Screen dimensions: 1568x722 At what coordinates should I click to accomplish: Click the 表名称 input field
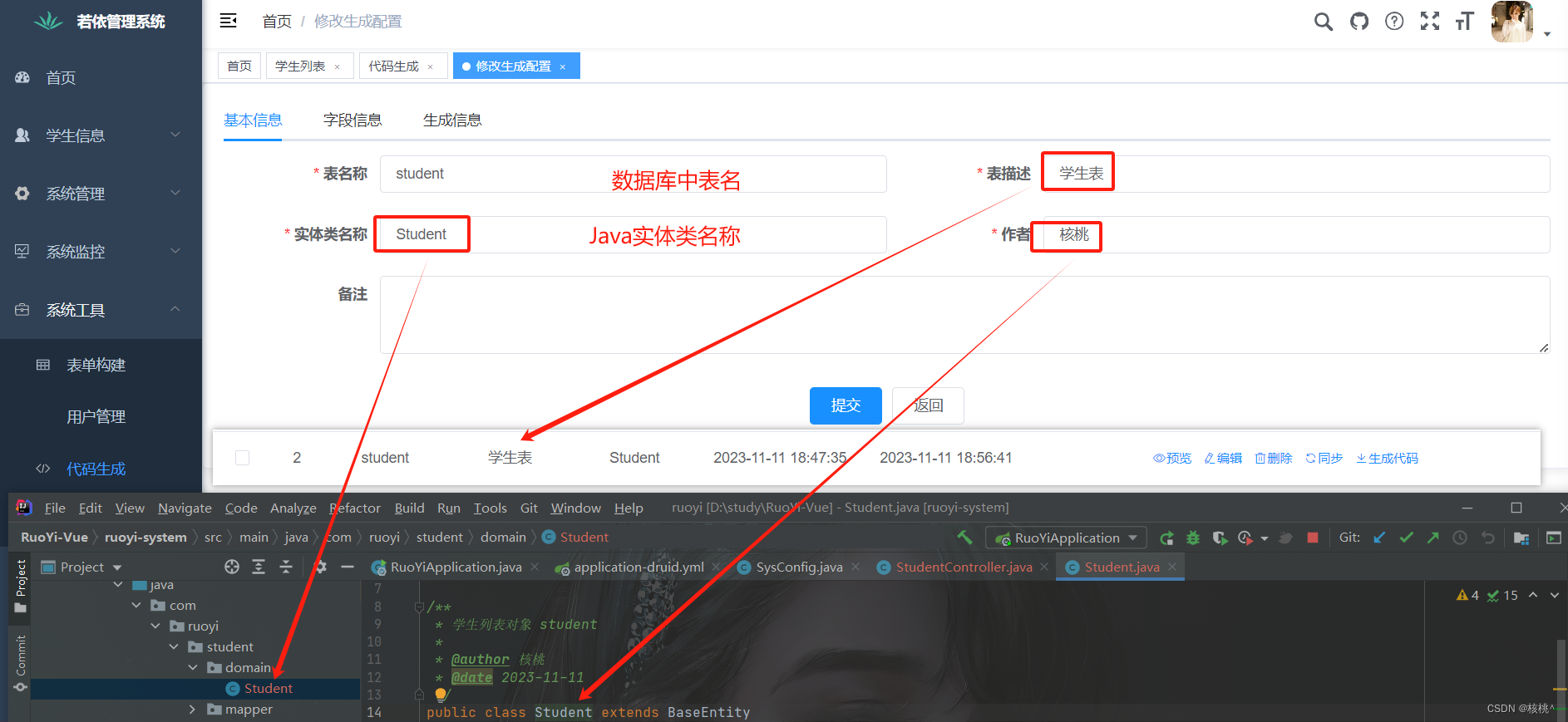(634, 174)
